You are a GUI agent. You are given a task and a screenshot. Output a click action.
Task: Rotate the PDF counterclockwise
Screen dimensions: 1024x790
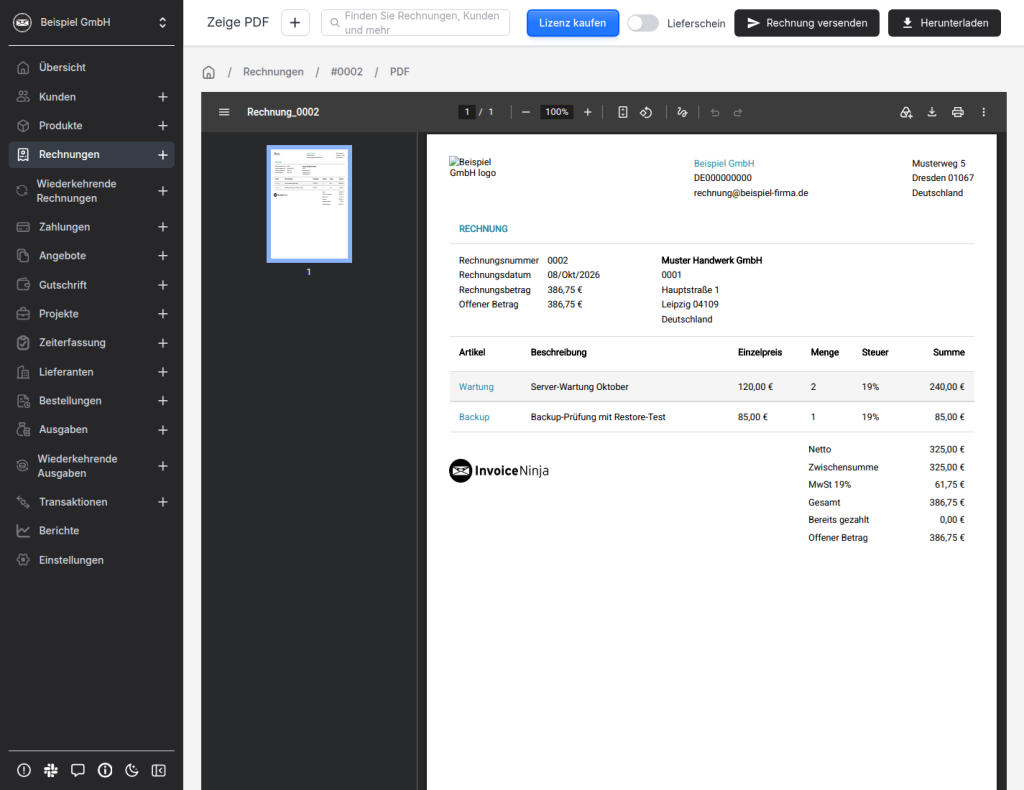[x=646, y=112]
